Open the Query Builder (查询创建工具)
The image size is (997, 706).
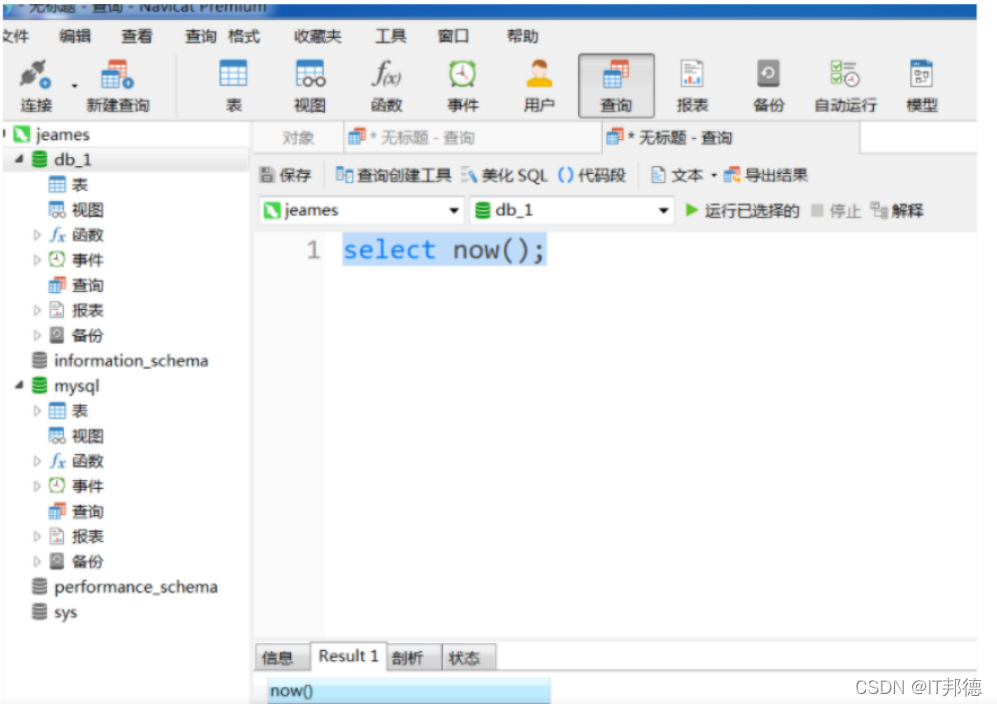tap(393, 175)
